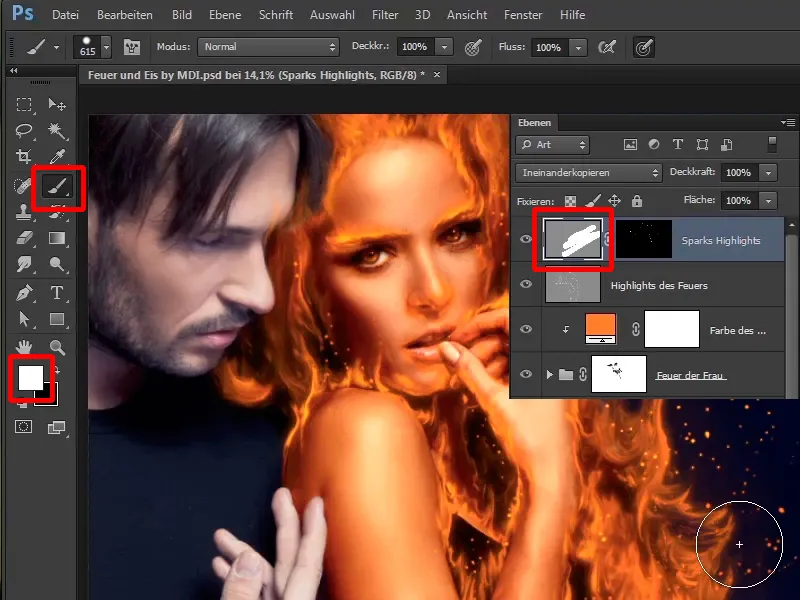The height and width of the screenshot is (600, 800).
Task: Open the Bearbeiten menu
Action: 124,15
